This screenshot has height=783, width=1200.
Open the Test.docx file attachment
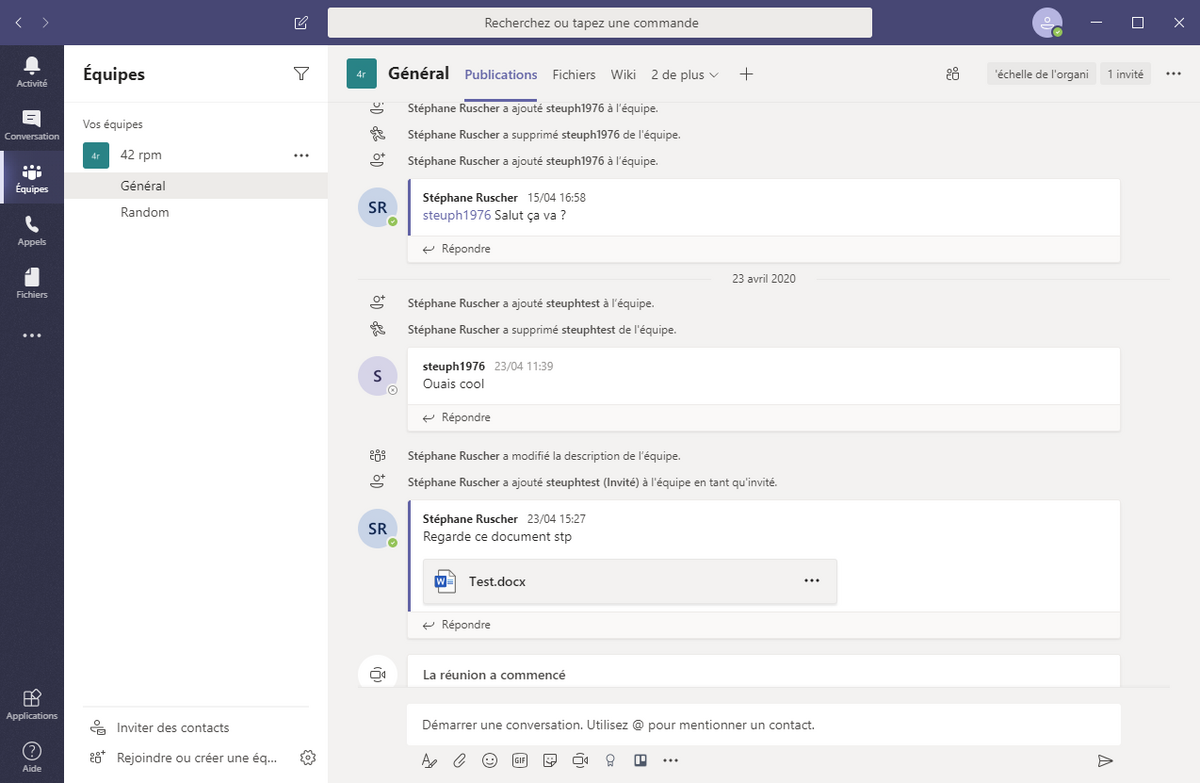pyautogui.click(x=630, y=581)
